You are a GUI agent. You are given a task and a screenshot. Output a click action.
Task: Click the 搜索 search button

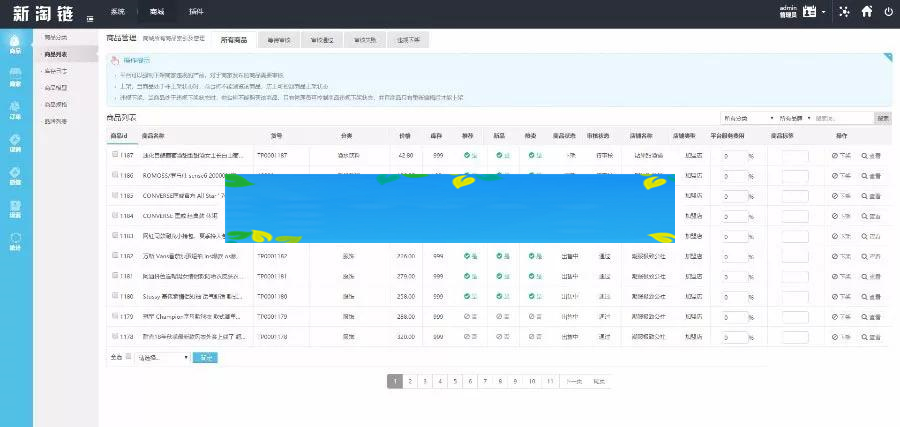883,117
